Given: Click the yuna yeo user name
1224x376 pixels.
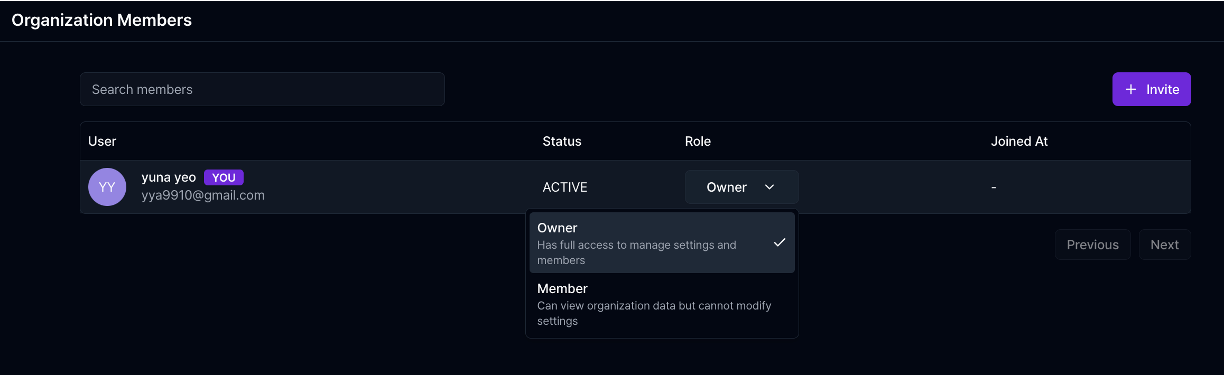Looking at the screenshot, I should (x=169, y=177).
